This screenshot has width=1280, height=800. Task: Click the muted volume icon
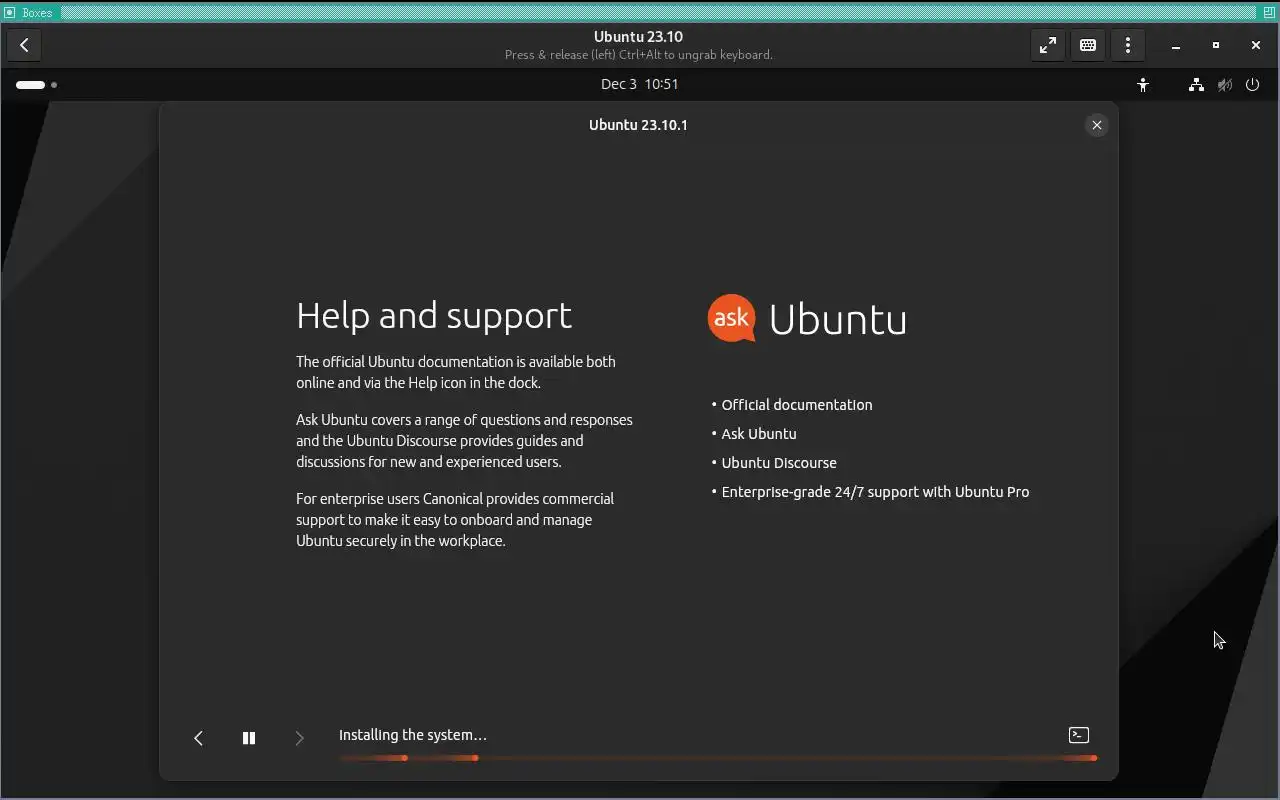[1224, 85]
